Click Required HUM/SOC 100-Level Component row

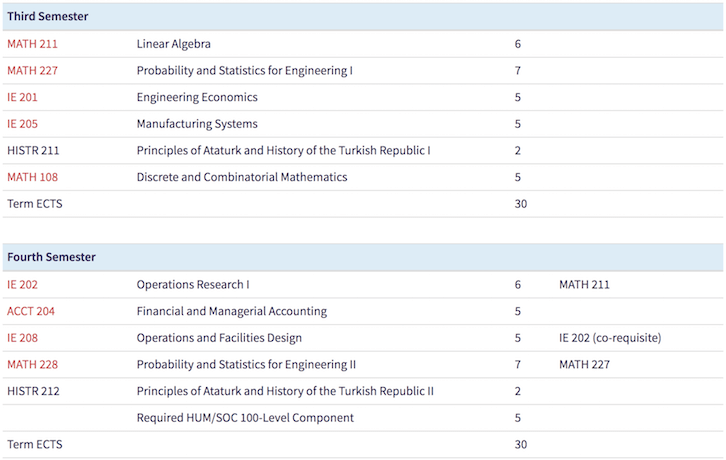pos(245,418)
